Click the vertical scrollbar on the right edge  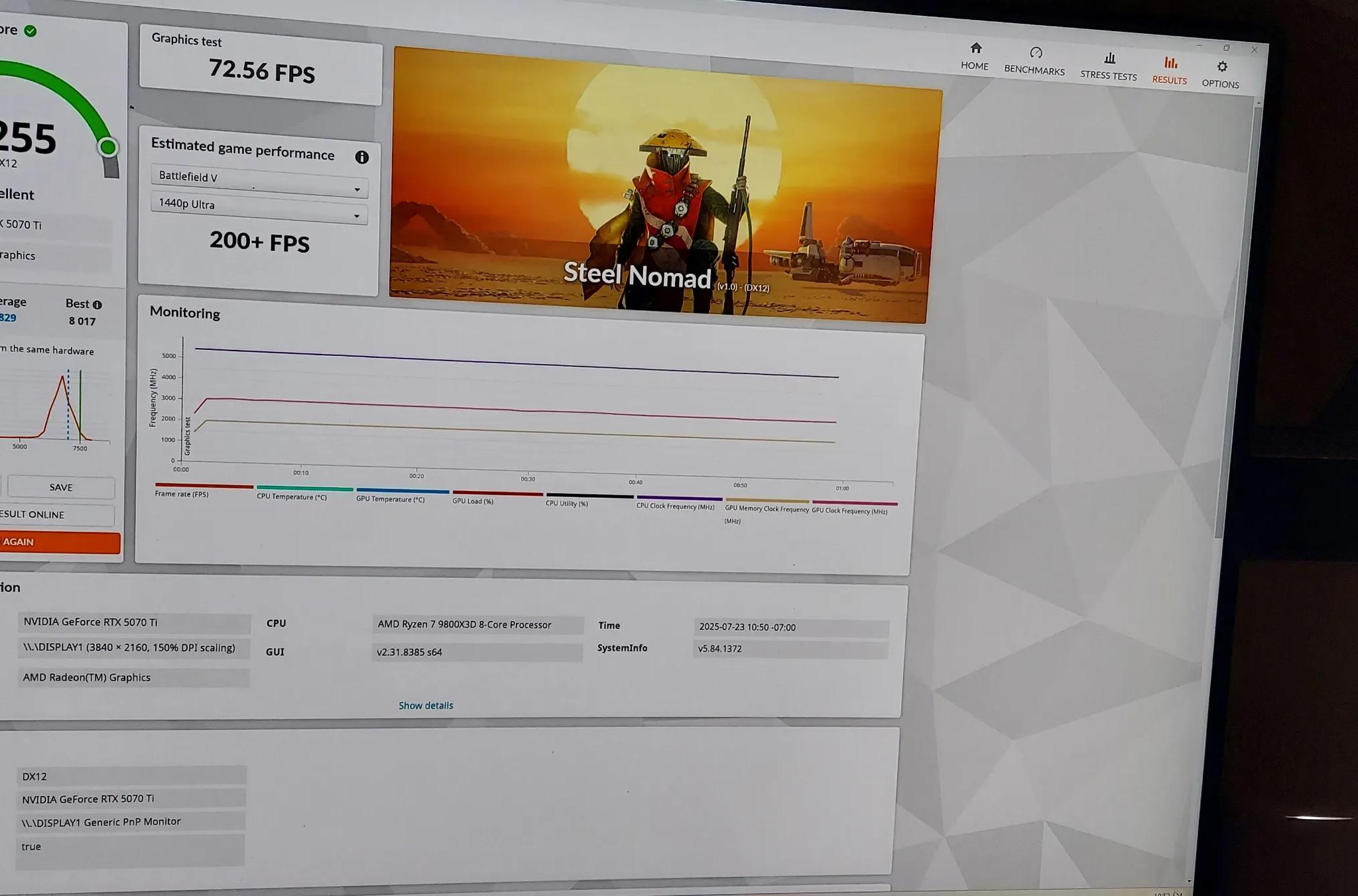tap(1239, 318)
